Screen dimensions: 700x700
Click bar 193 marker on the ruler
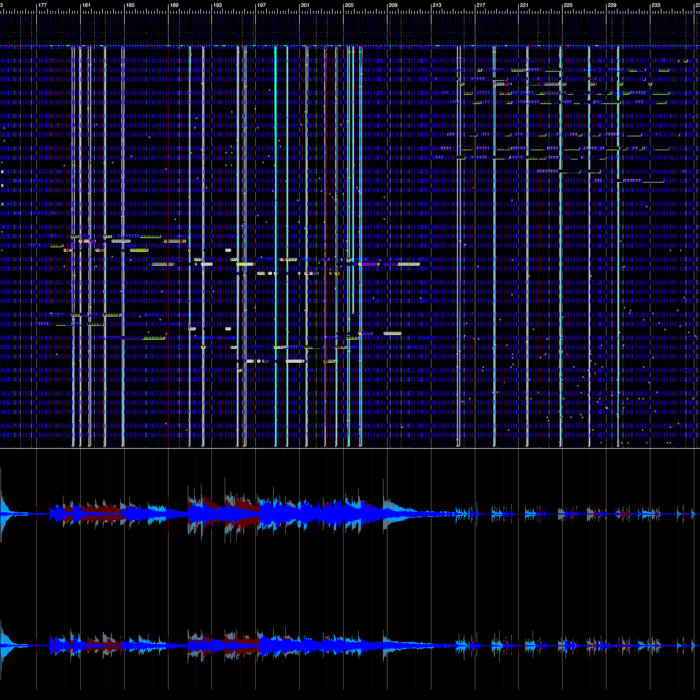pos(218,5)
